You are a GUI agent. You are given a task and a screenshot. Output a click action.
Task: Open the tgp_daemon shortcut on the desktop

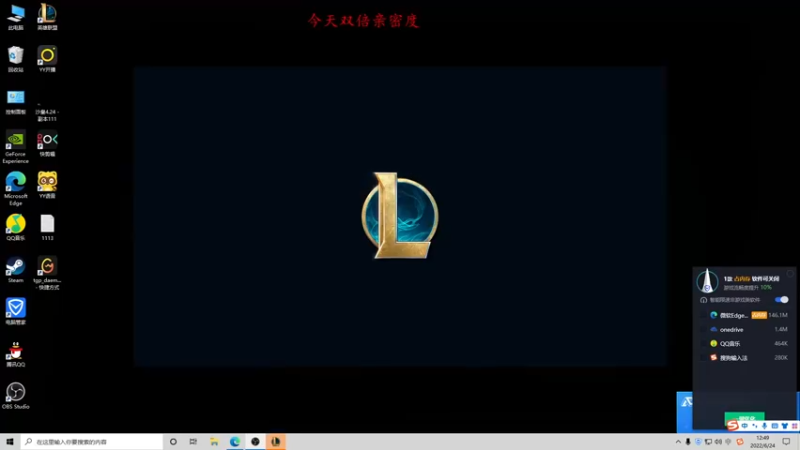[47, 273]
